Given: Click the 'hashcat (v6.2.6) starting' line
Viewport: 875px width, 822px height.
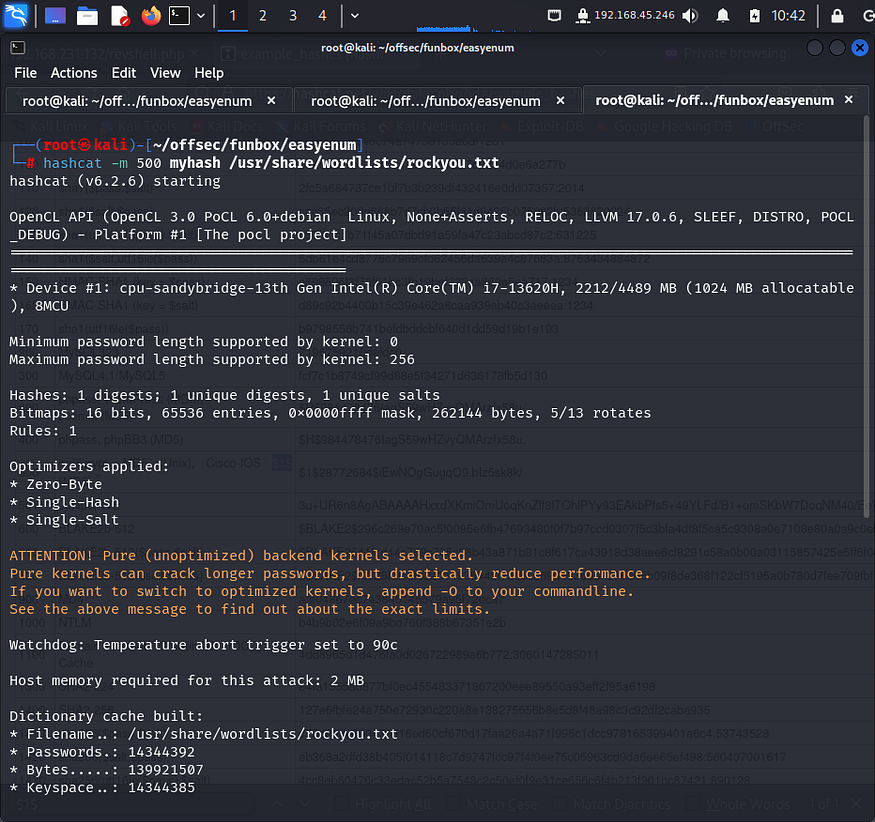Looking at the screenshot, I should tap(115, 181).
